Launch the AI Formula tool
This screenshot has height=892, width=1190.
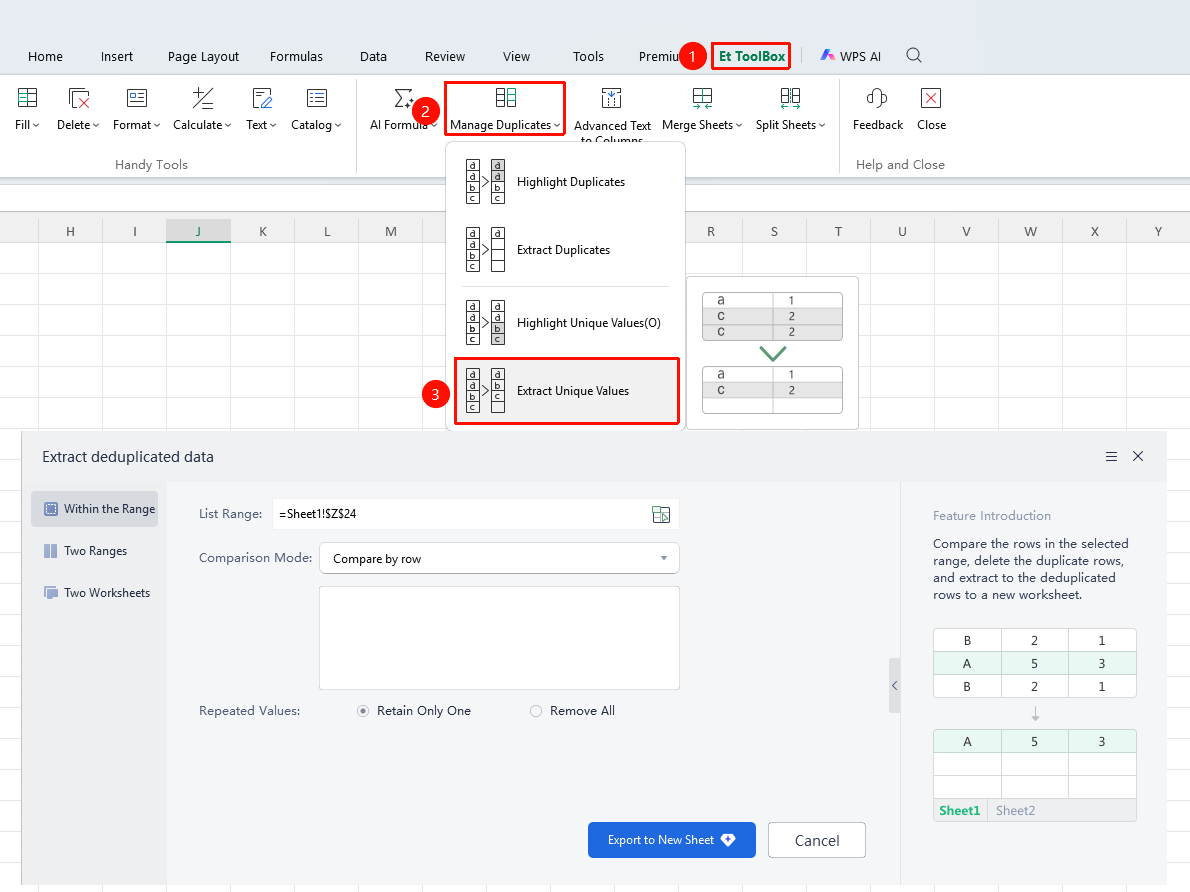pos(403,109)
